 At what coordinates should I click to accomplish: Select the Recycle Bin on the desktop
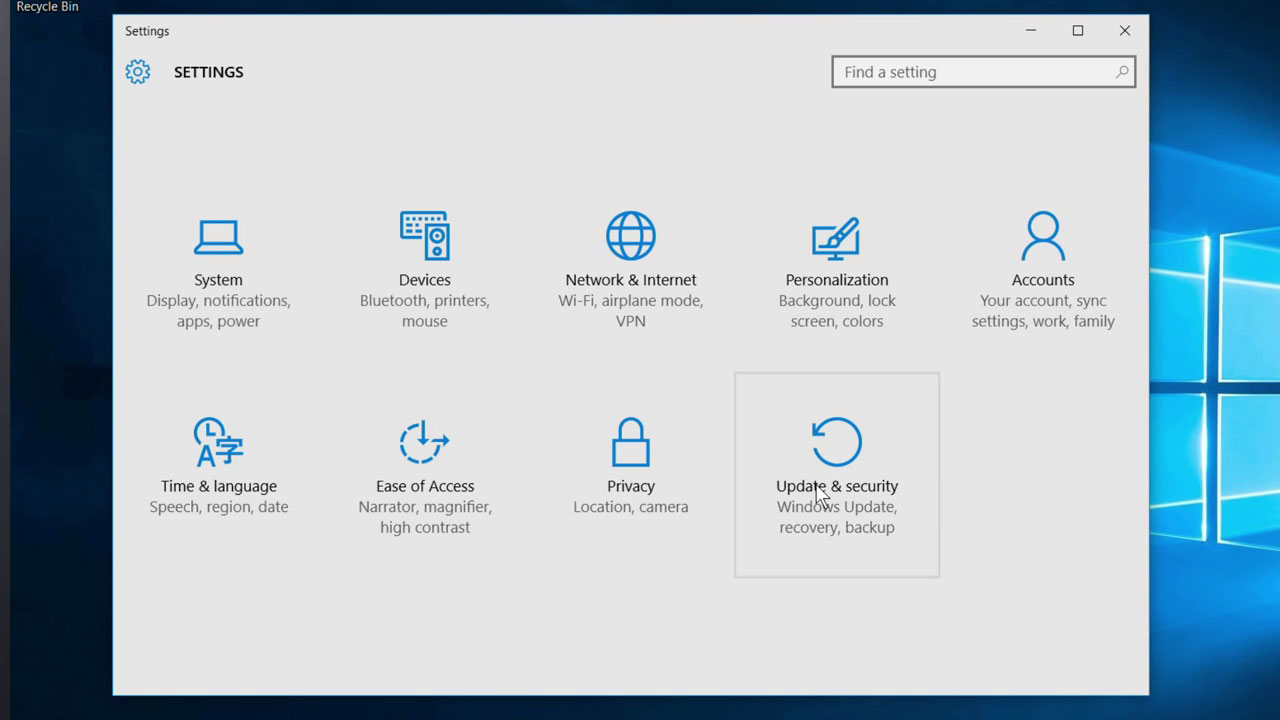[47, 7]
